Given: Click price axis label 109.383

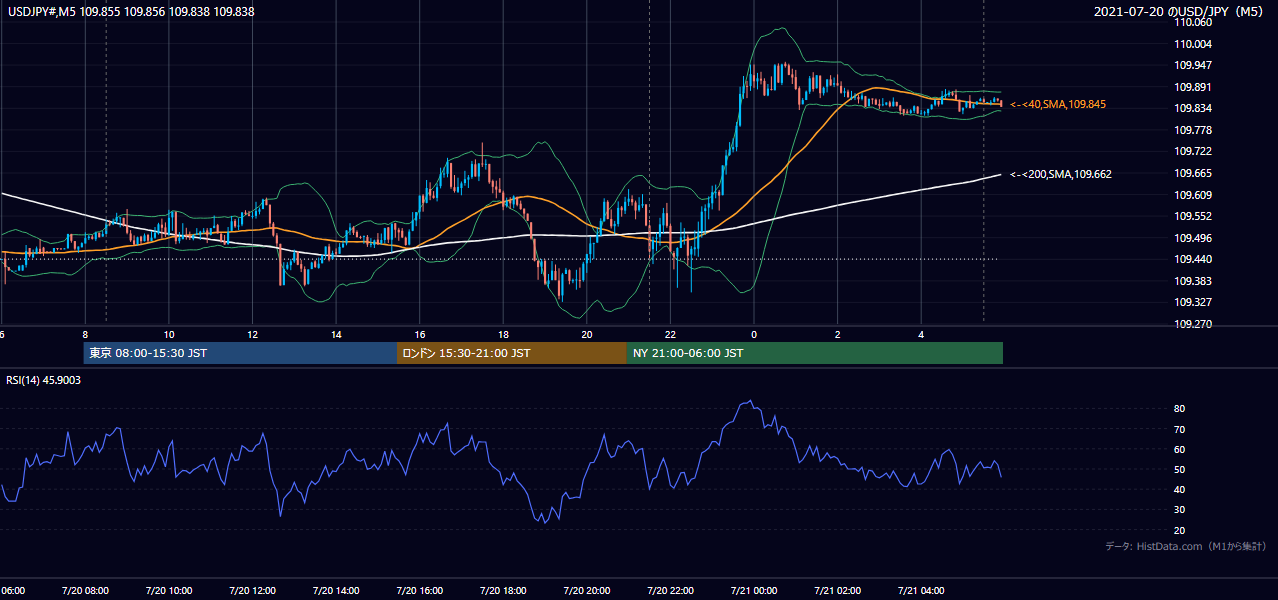Looking at the screenshot, I should tap(1194, 281).
